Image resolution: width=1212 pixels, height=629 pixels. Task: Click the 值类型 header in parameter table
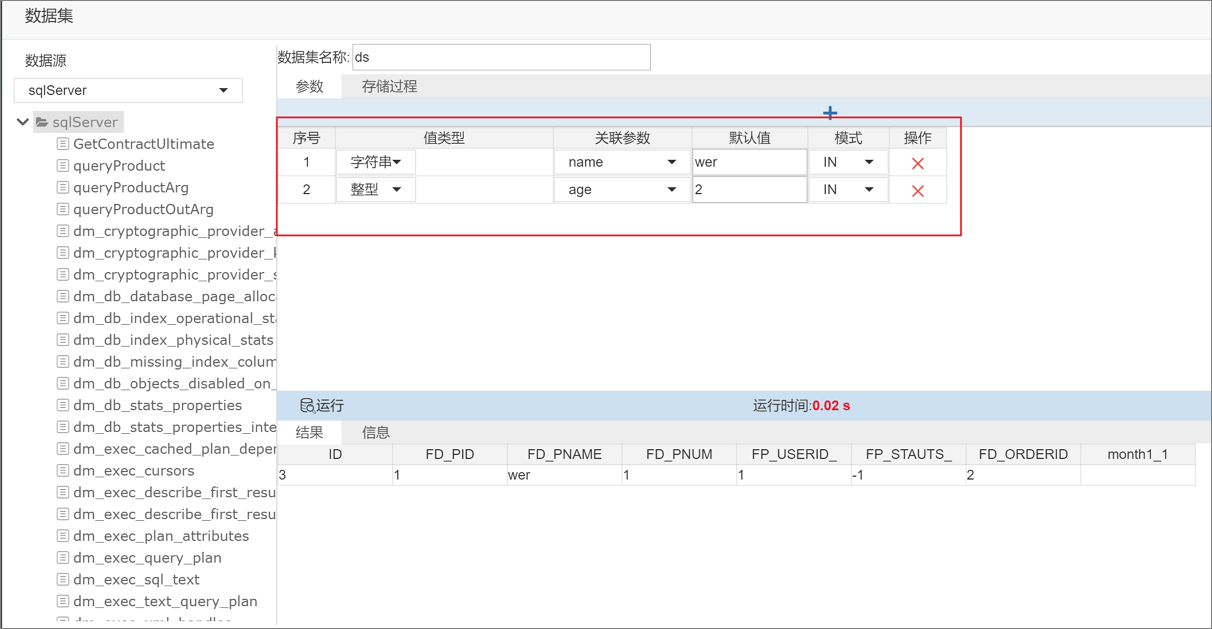[444, 138]
